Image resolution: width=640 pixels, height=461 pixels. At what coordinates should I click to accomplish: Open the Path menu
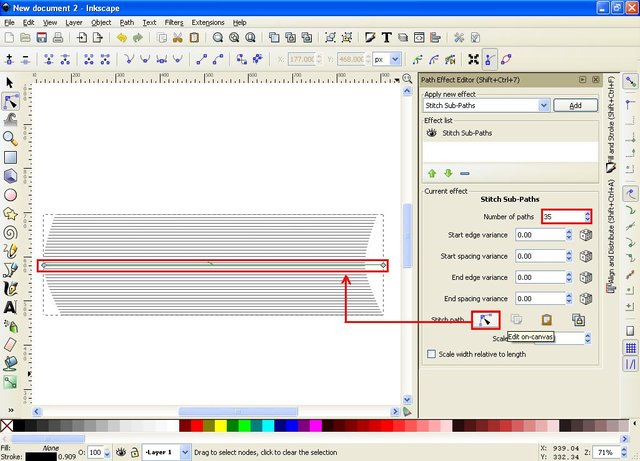[x=127, y=22]
